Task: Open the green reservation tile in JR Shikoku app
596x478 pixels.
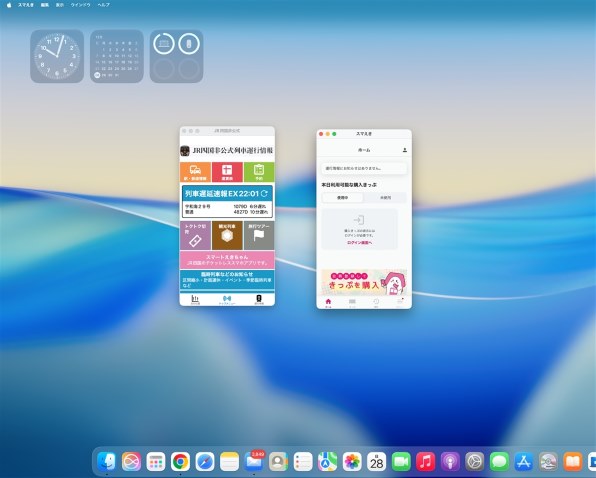Action: coord(259,172)
